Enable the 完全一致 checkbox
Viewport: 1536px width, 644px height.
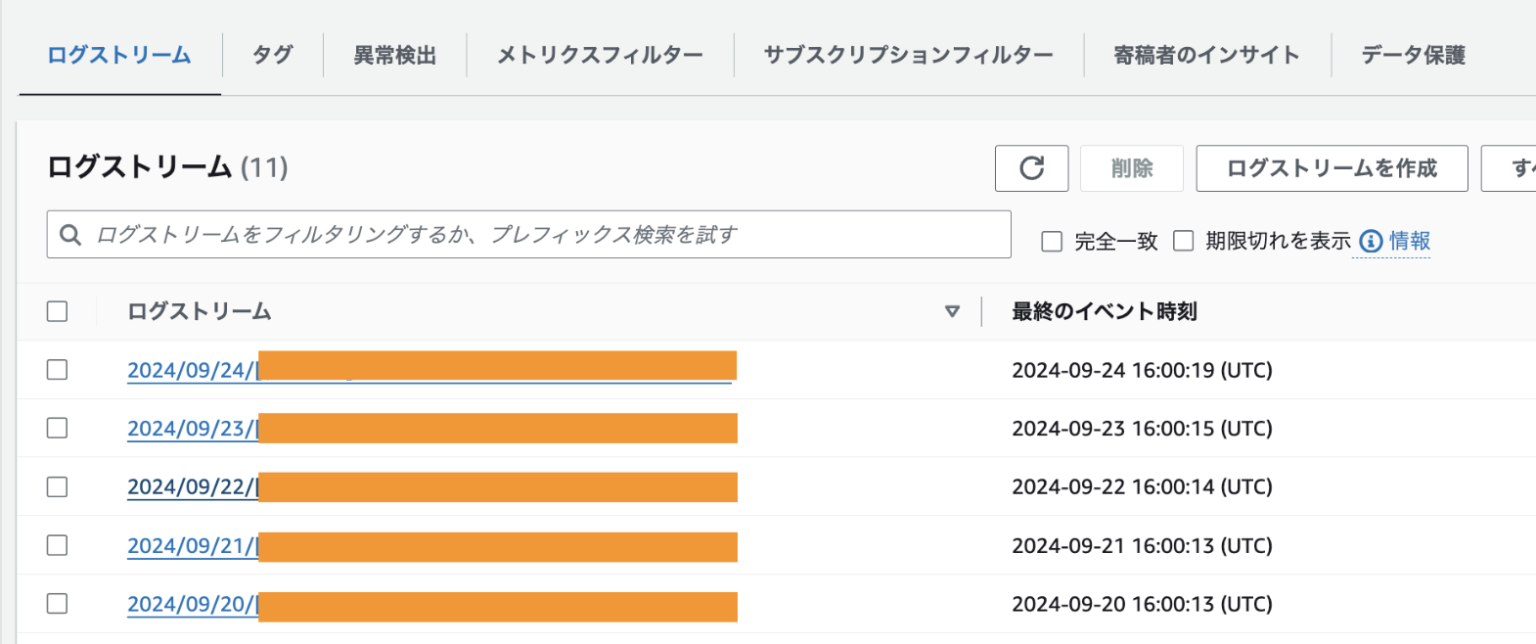tap(1051, 241)
